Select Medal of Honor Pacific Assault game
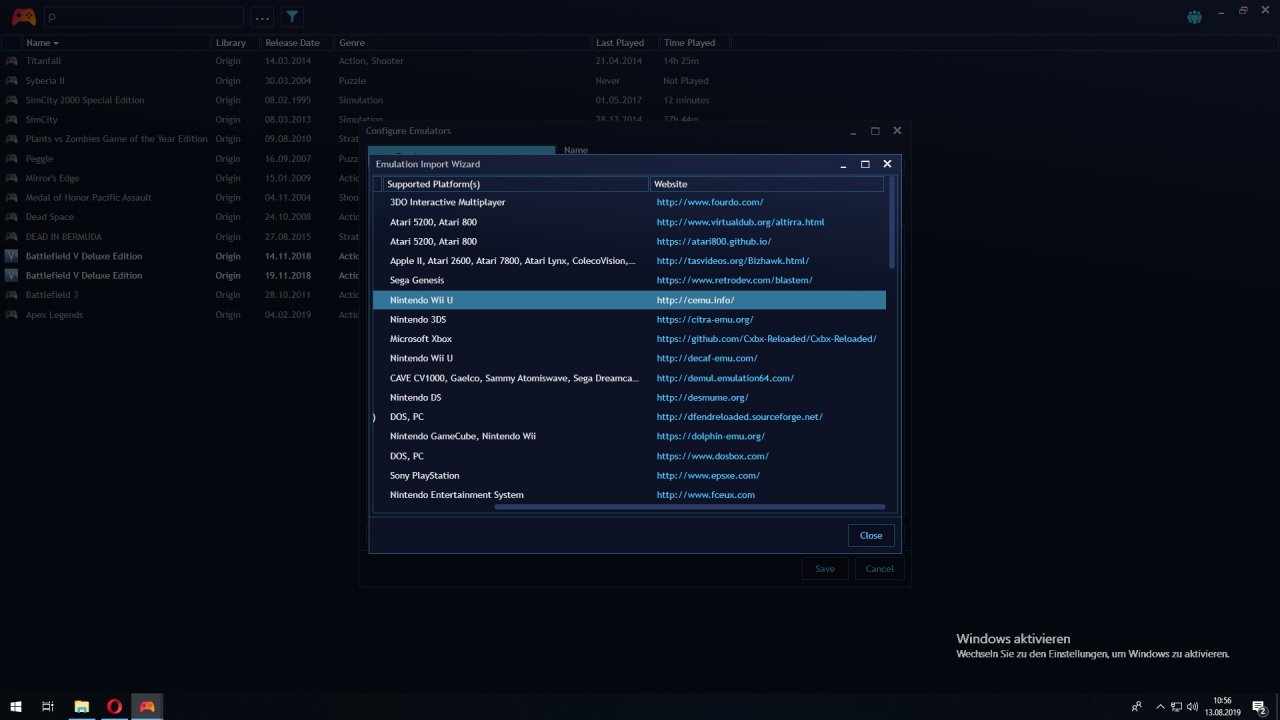Image resolution: width=1280 pixels, height=720 pixels. click(x=89, y=198)
